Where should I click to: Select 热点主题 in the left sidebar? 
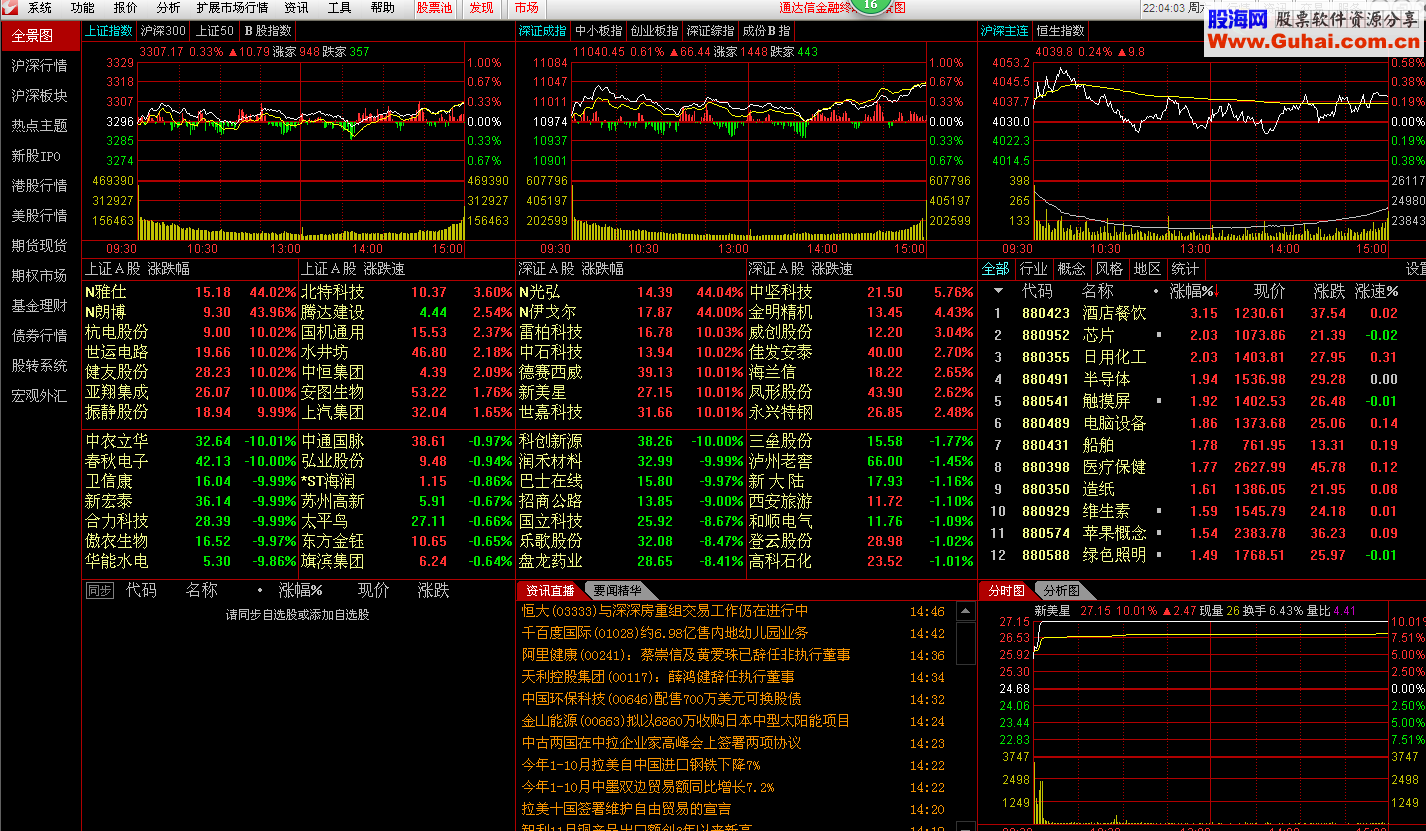40,126
